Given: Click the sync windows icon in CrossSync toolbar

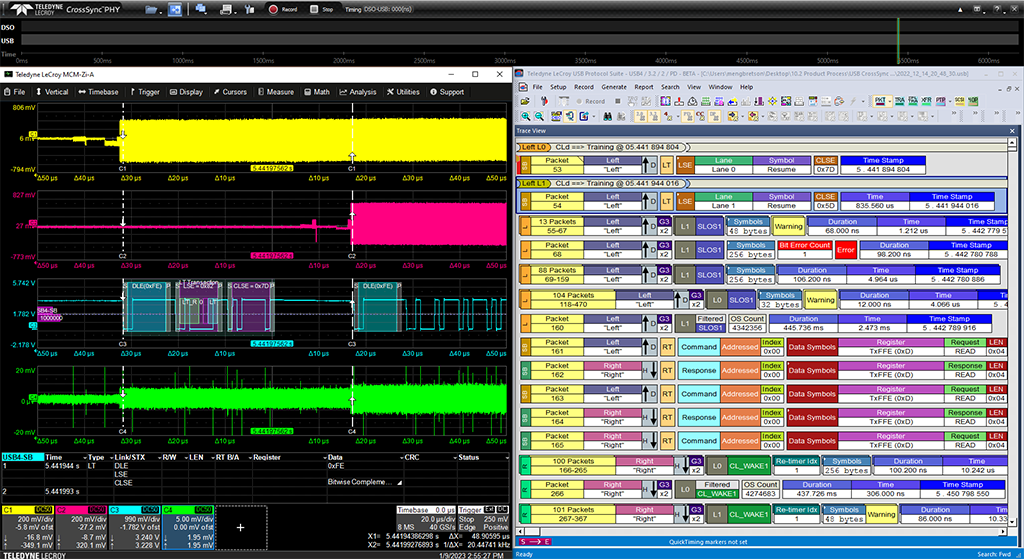Looking at the screenshot, I should [174, 9].
